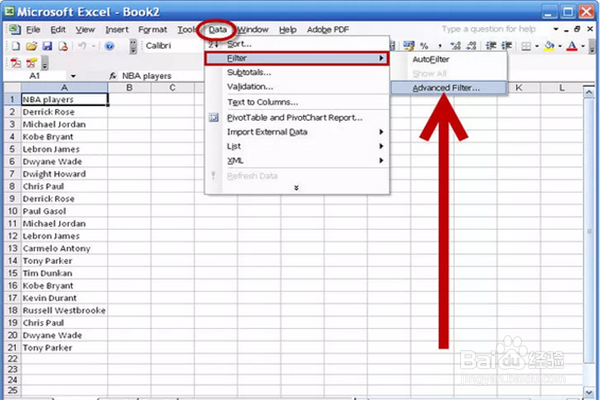Click the Fill color paint bucket icon
Screen dimensions: 600x400
pos(549,46)
